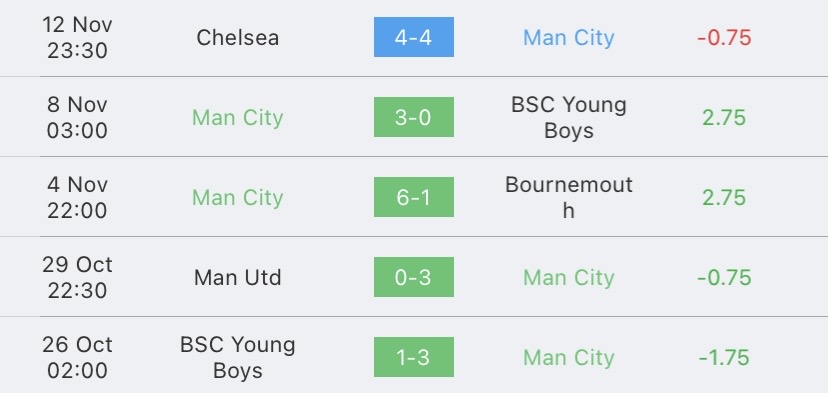This screenshot has width=828, height=393.
Task: Open the 1-3 score on 26 Oct
Action: click(x=413, y=357)
